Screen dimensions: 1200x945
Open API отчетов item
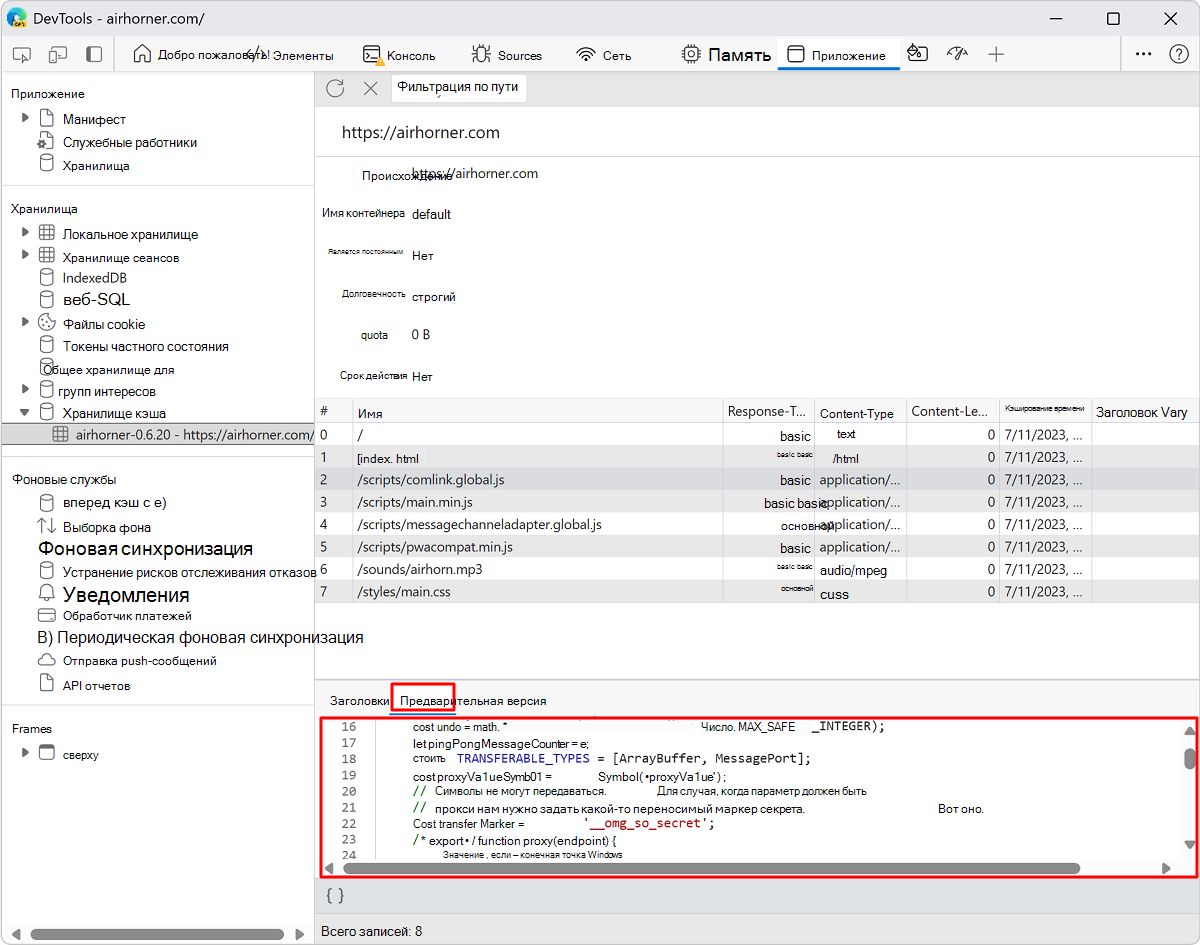pyautogui.click(x=96, y=685)
